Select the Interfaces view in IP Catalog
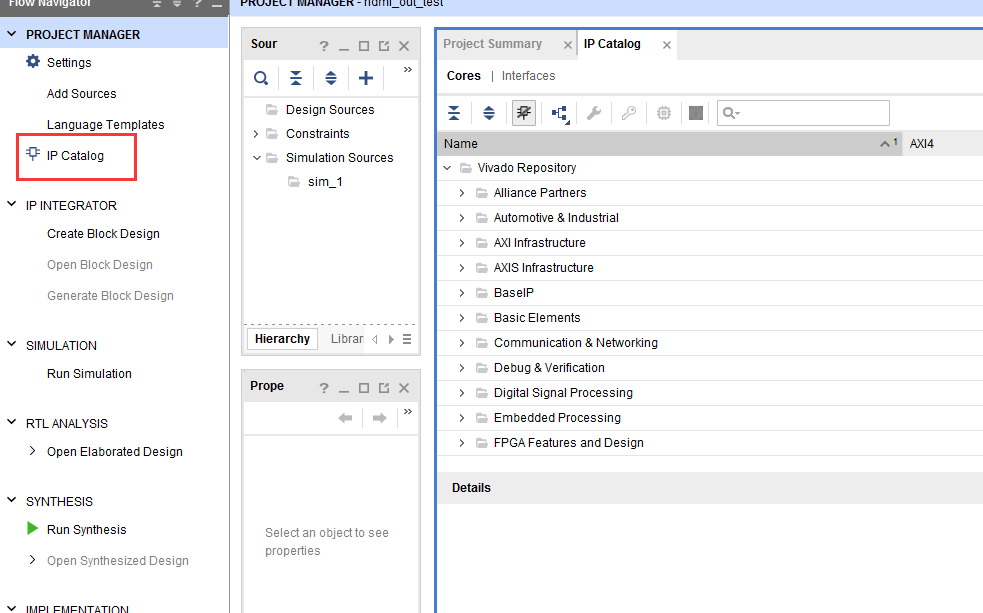This screenshot has height=613, width=983. tap(528, 76)
